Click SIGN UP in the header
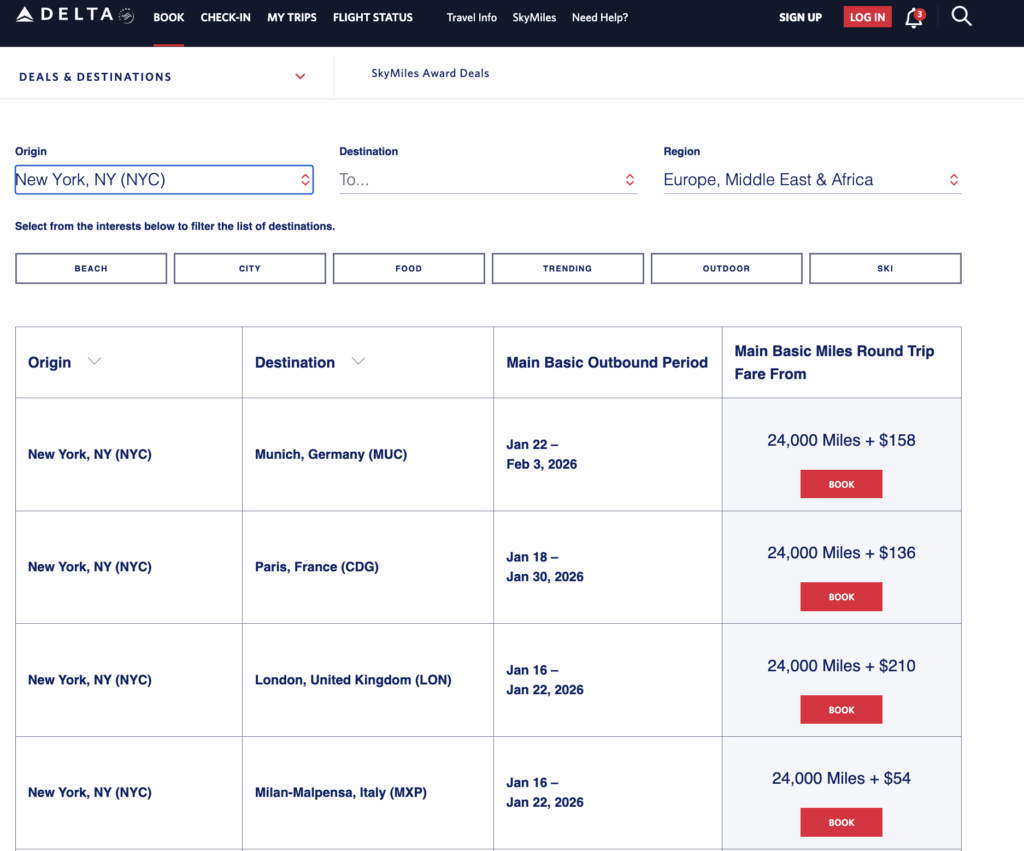Screen dimensions: 1024x851 click(x=800, y=17)
